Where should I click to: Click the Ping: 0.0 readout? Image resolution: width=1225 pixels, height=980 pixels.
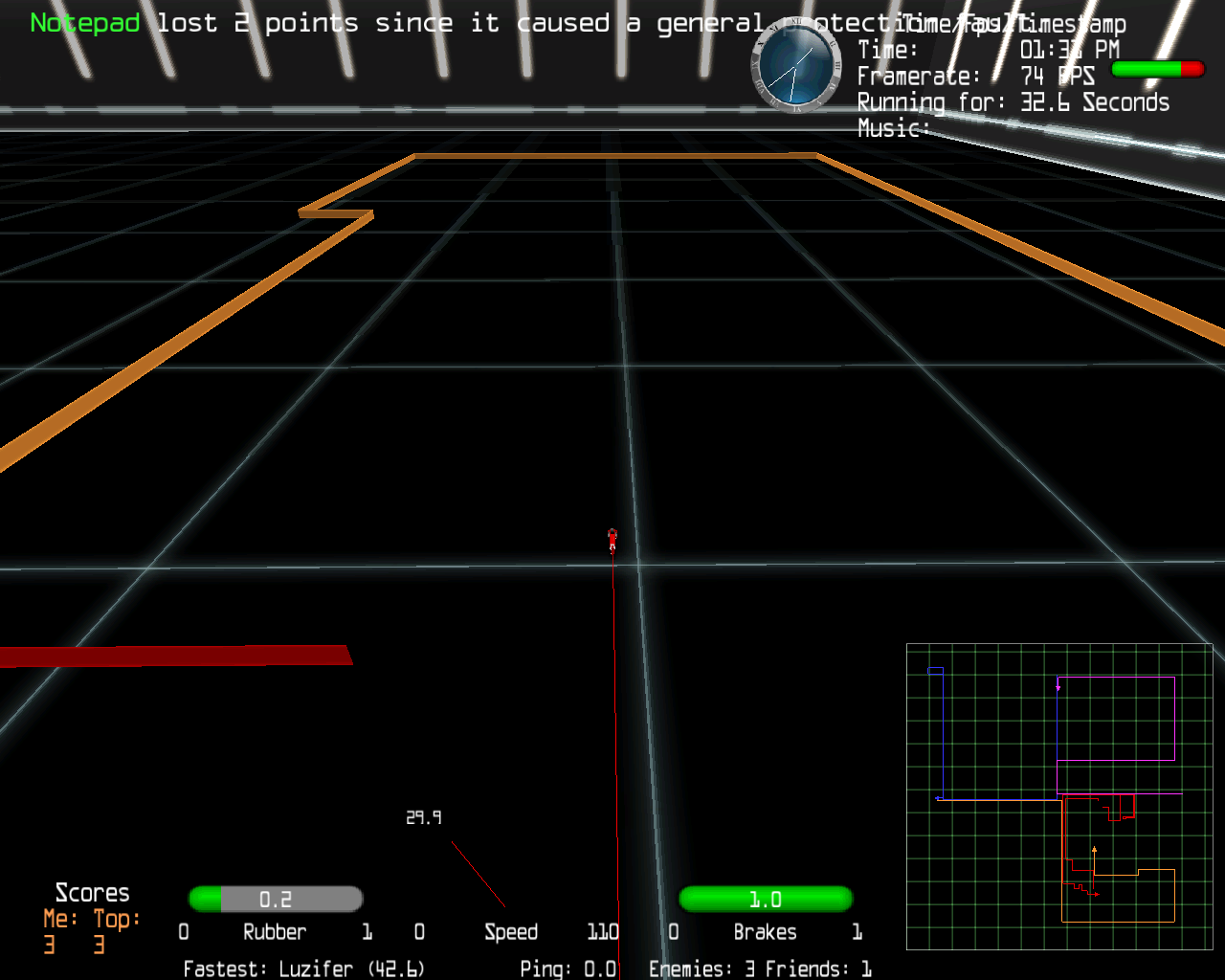pos(568,969)
